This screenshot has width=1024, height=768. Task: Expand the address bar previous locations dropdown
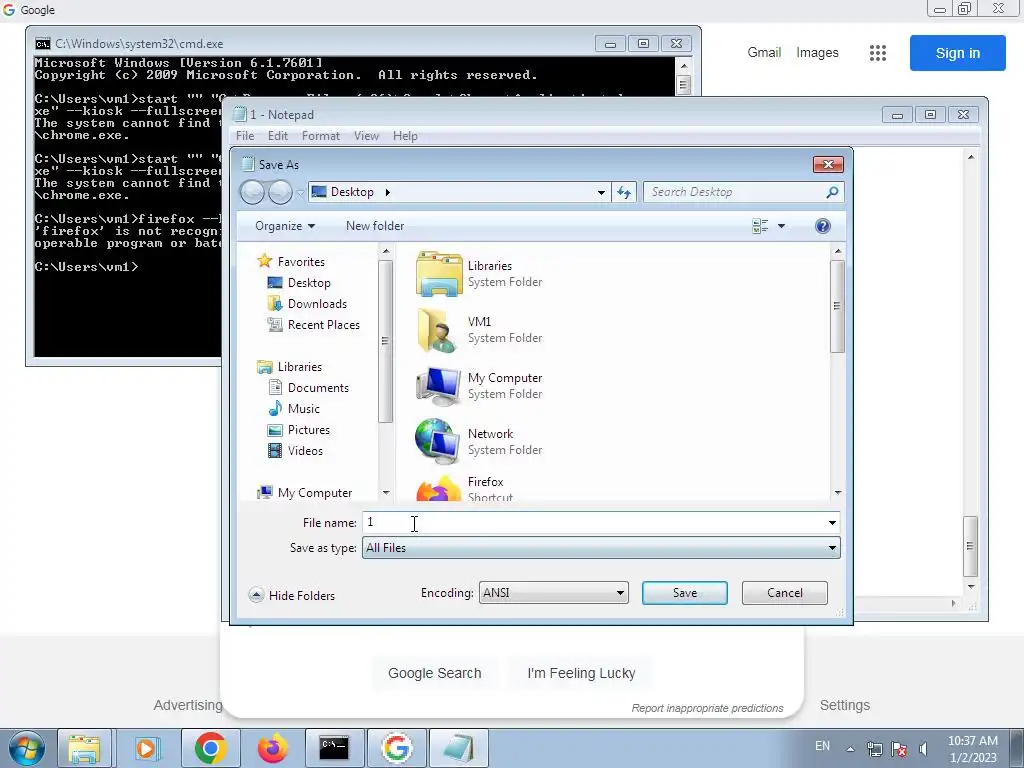601,192
